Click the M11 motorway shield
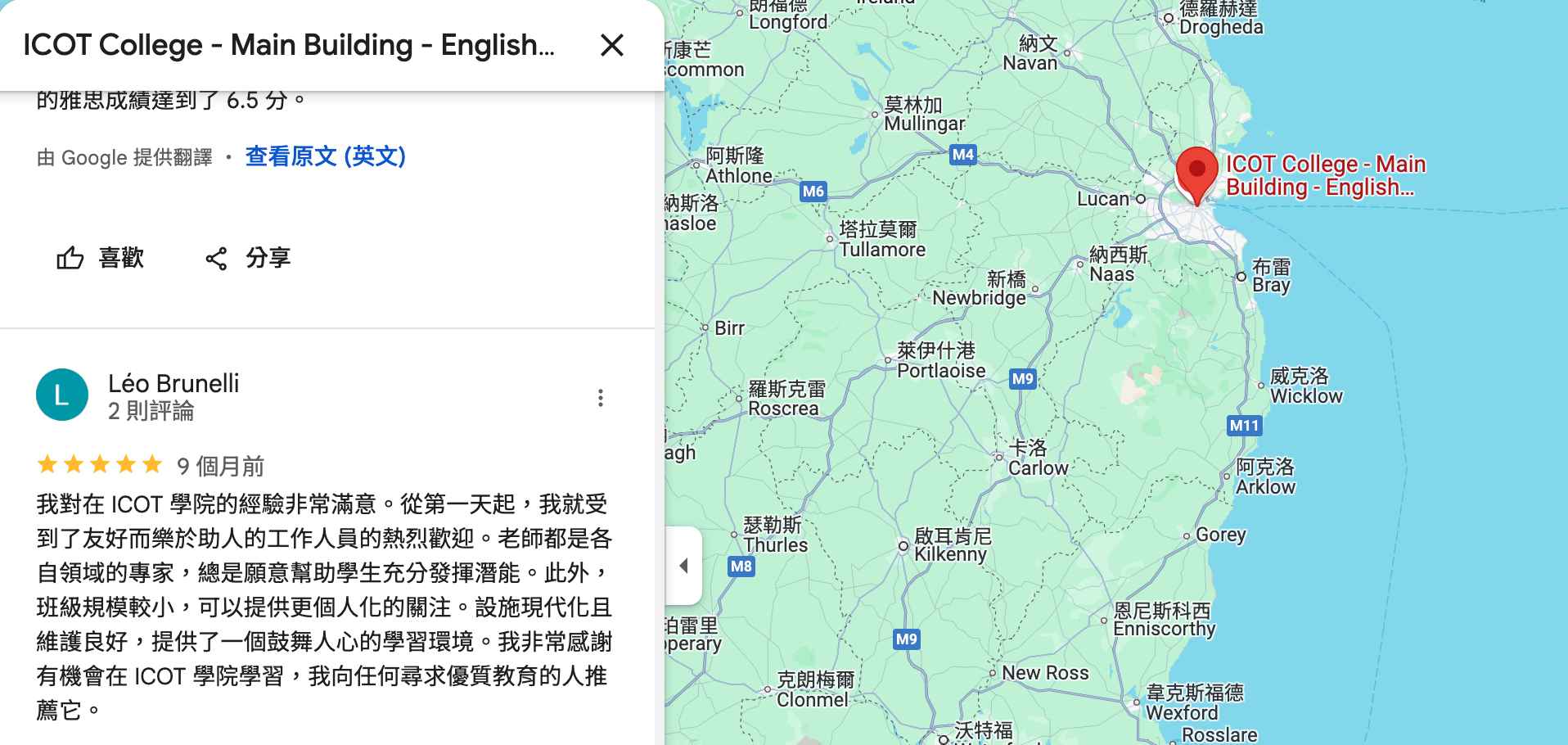1568x745 pixels. [1244, 425]
